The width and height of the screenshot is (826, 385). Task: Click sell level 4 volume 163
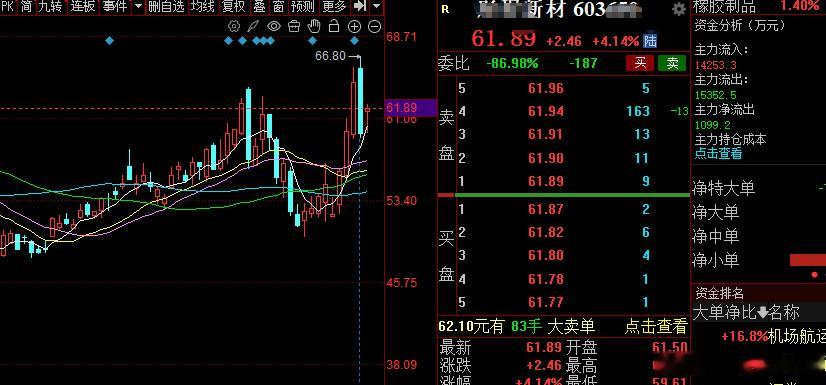tap(638, 111)
